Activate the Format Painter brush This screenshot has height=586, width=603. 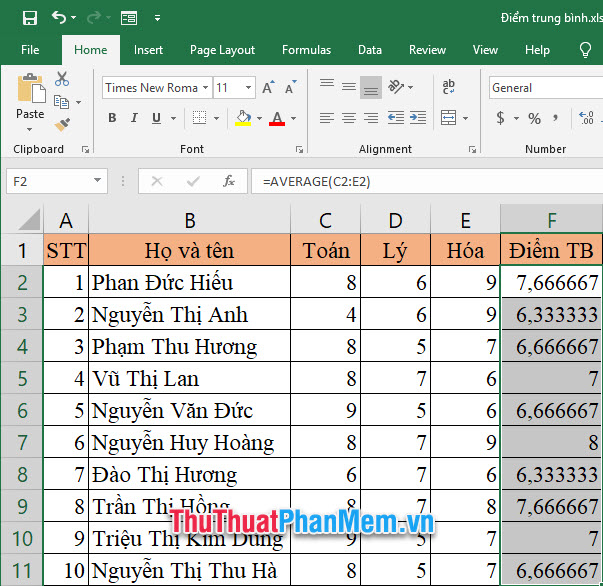tap(62, 124)
